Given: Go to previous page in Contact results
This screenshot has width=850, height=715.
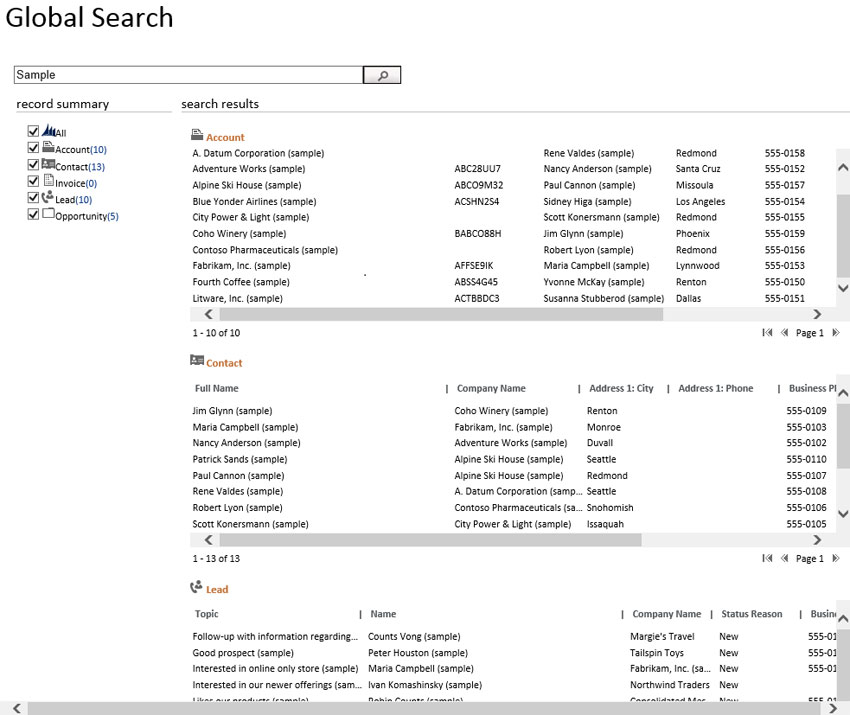Looking at the screenshot, I should 785,559.
